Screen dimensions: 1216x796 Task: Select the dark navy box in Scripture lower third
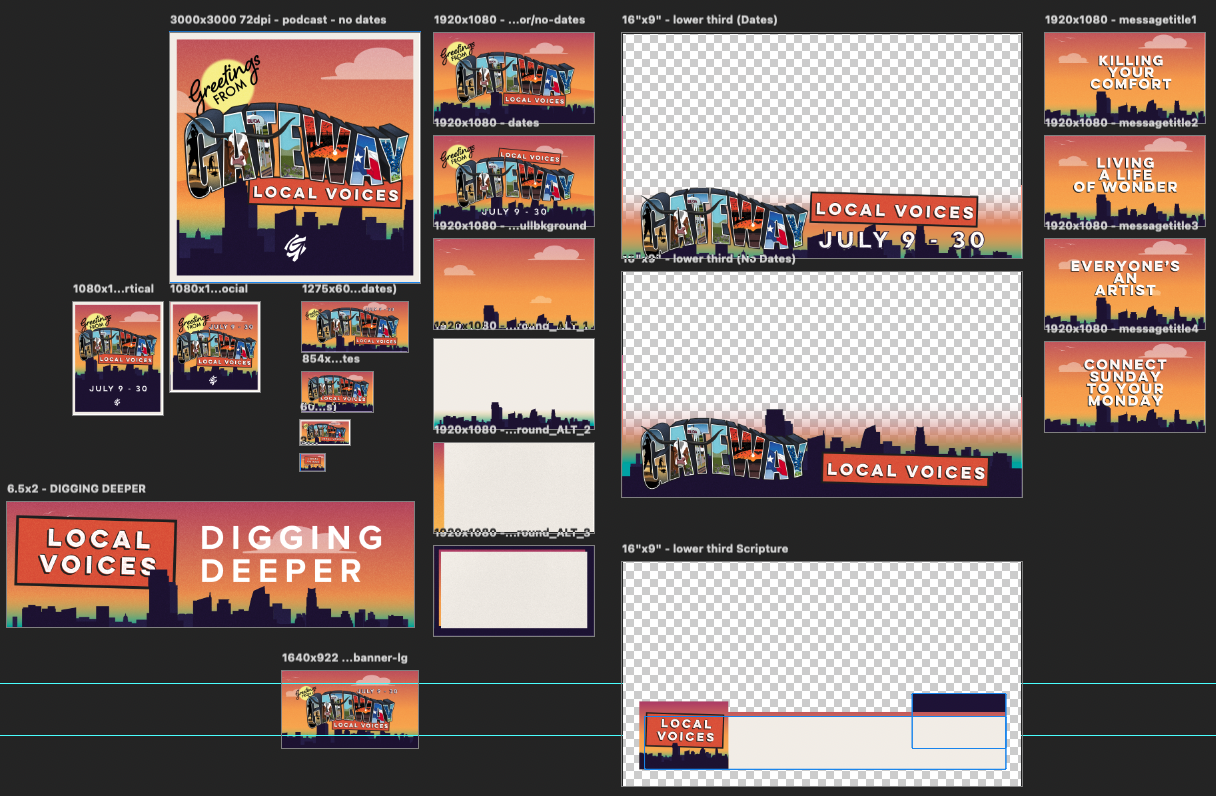point(958,703)
